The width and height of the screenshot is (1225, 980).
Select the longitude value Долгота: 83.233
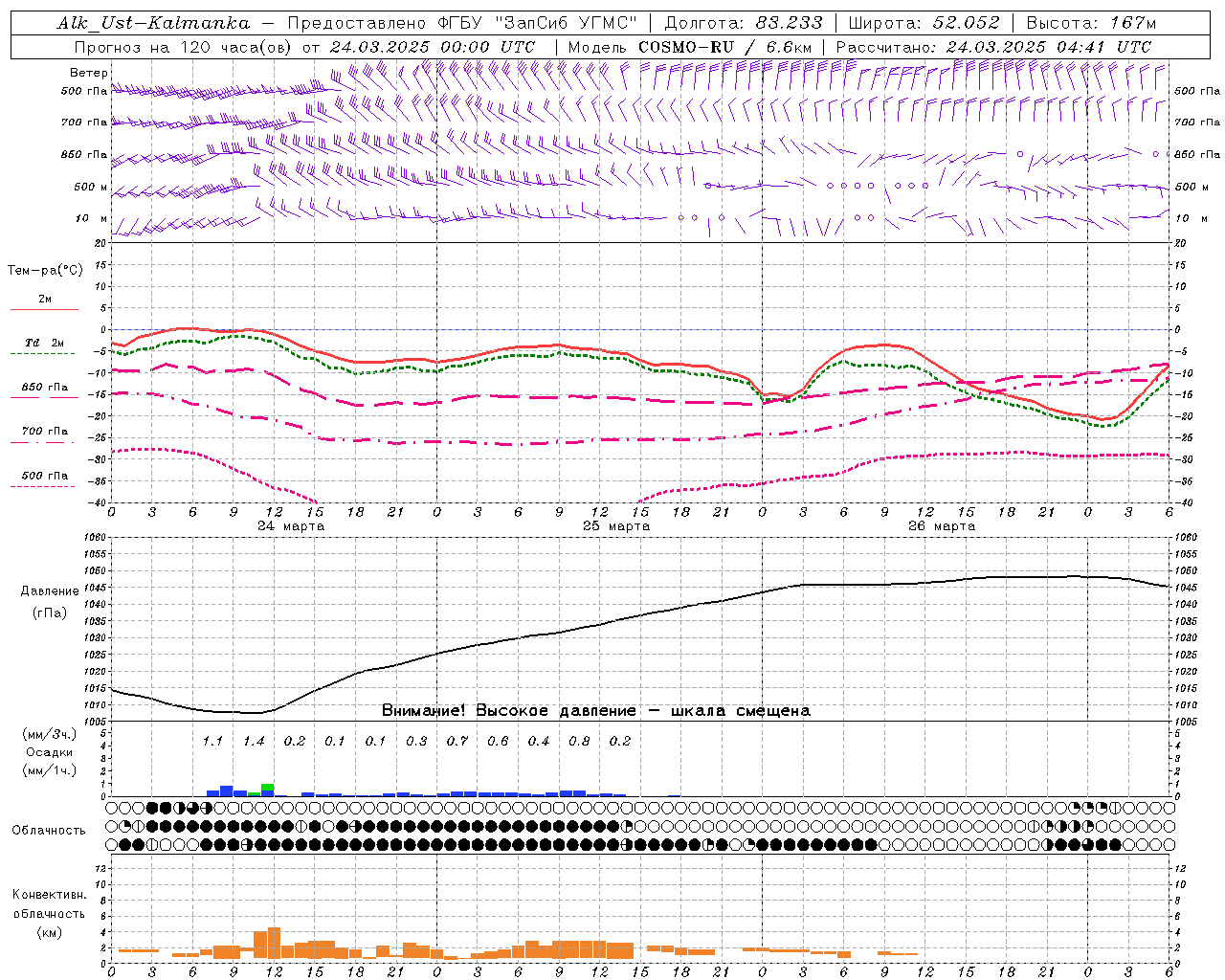pyautogui.click(x=744, y=23)
